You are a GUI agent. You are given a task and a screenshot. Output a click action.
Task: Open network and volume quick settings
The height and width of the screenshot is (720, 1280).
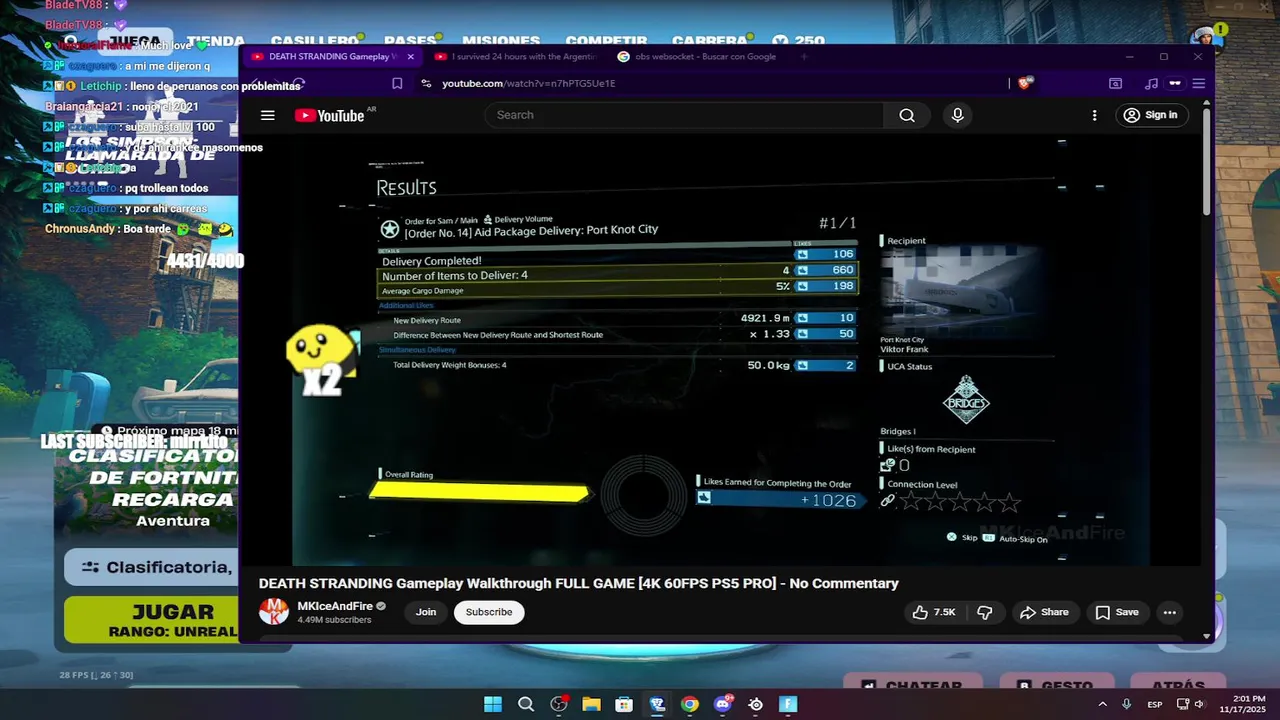(1190, 704)
